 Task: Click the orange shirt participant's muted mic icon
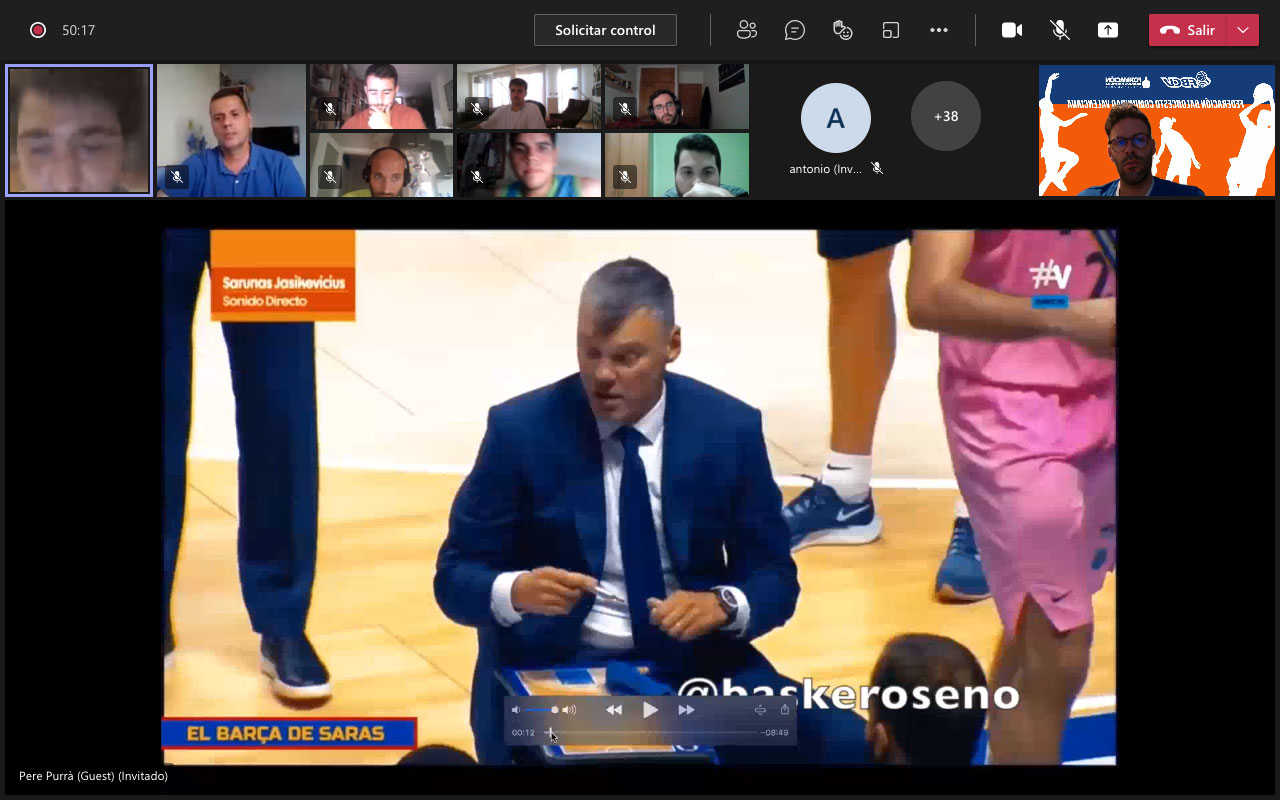coord(330,109)
